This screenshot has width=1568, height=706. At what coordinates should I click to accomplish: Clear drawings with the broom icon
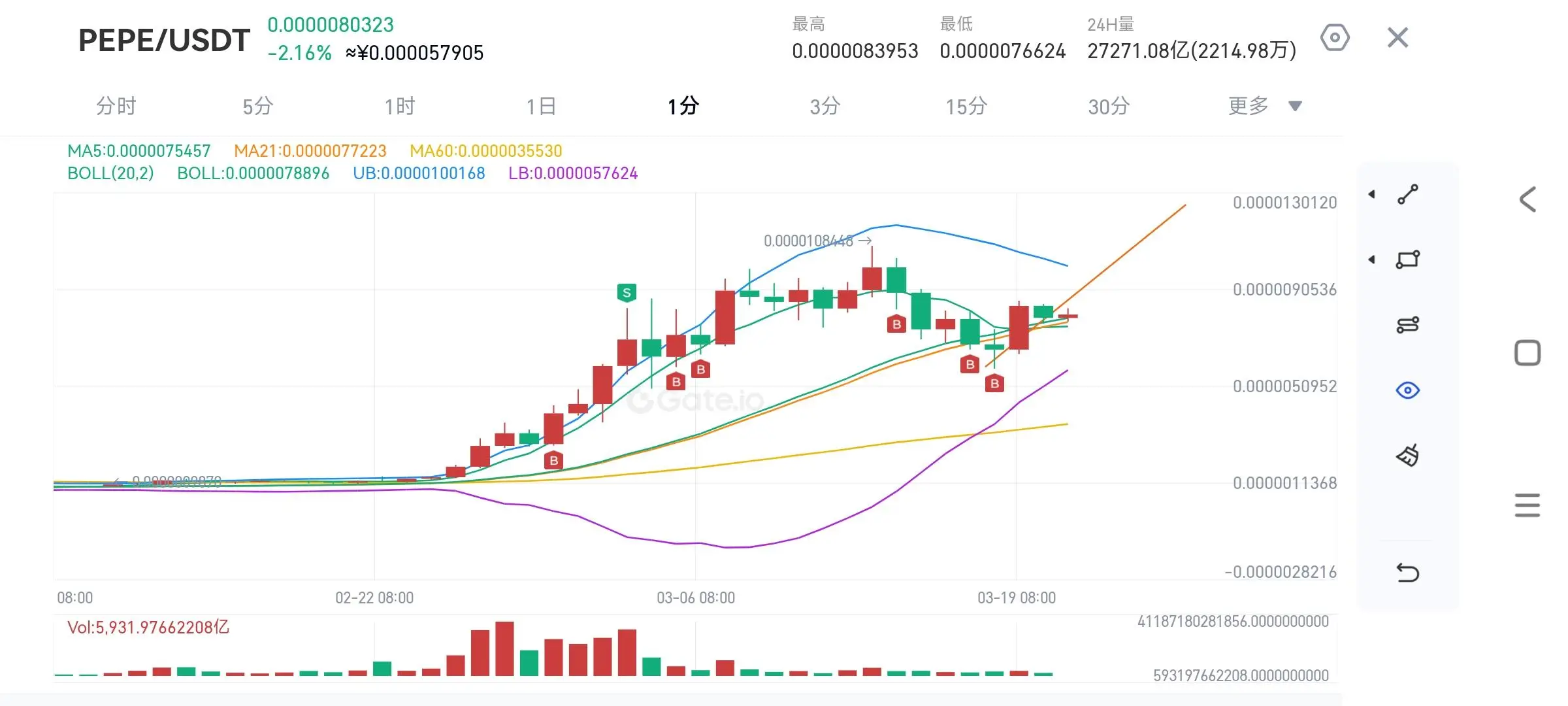(x=1407, y=455)
